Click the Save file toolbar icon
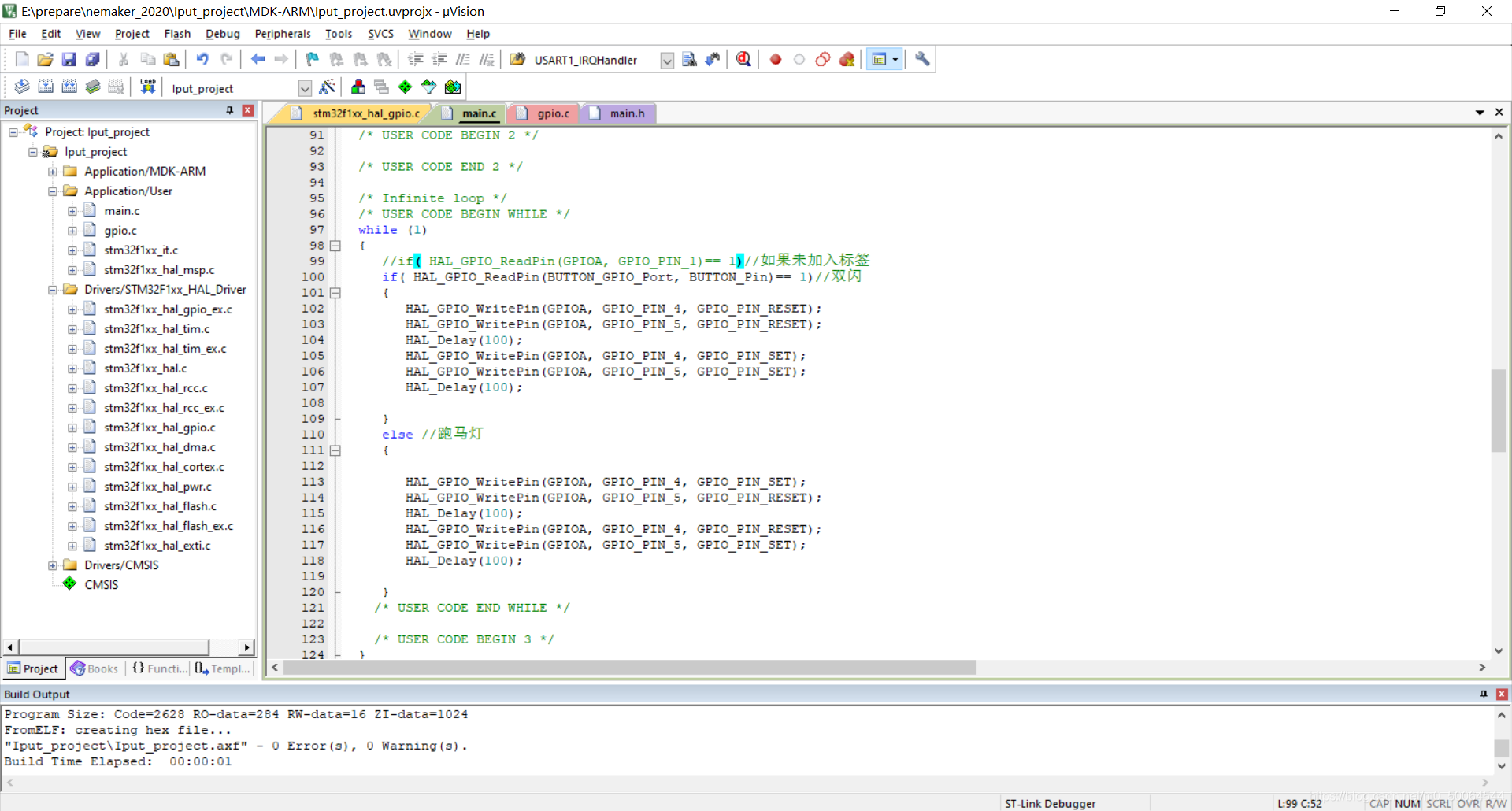The width and height of the screenshot is (1512, 811). click(69, 59)
